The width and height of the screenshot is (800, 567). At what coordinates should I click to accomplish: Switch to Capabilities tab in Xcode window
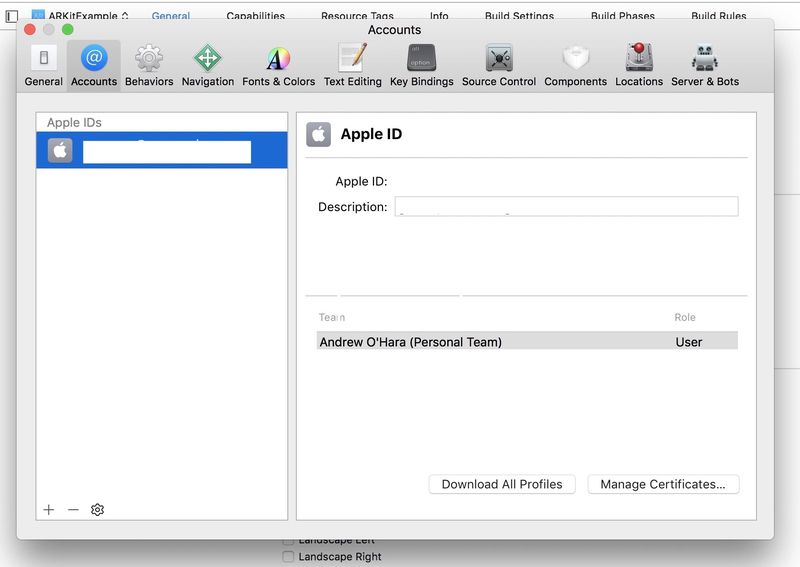[x=256, y=16]
